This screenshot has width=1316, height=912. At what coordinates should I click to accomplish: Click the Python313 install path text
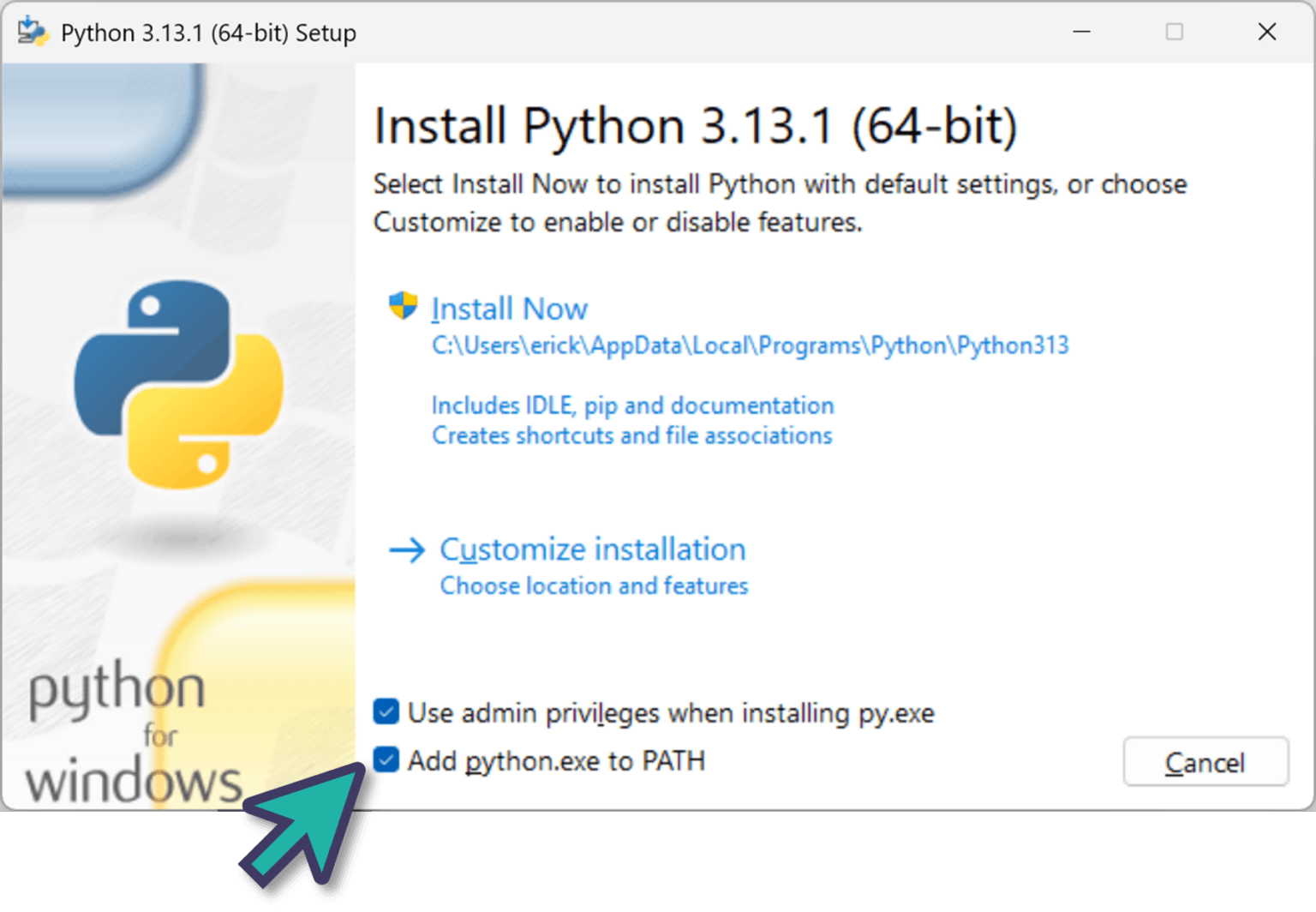750,345
